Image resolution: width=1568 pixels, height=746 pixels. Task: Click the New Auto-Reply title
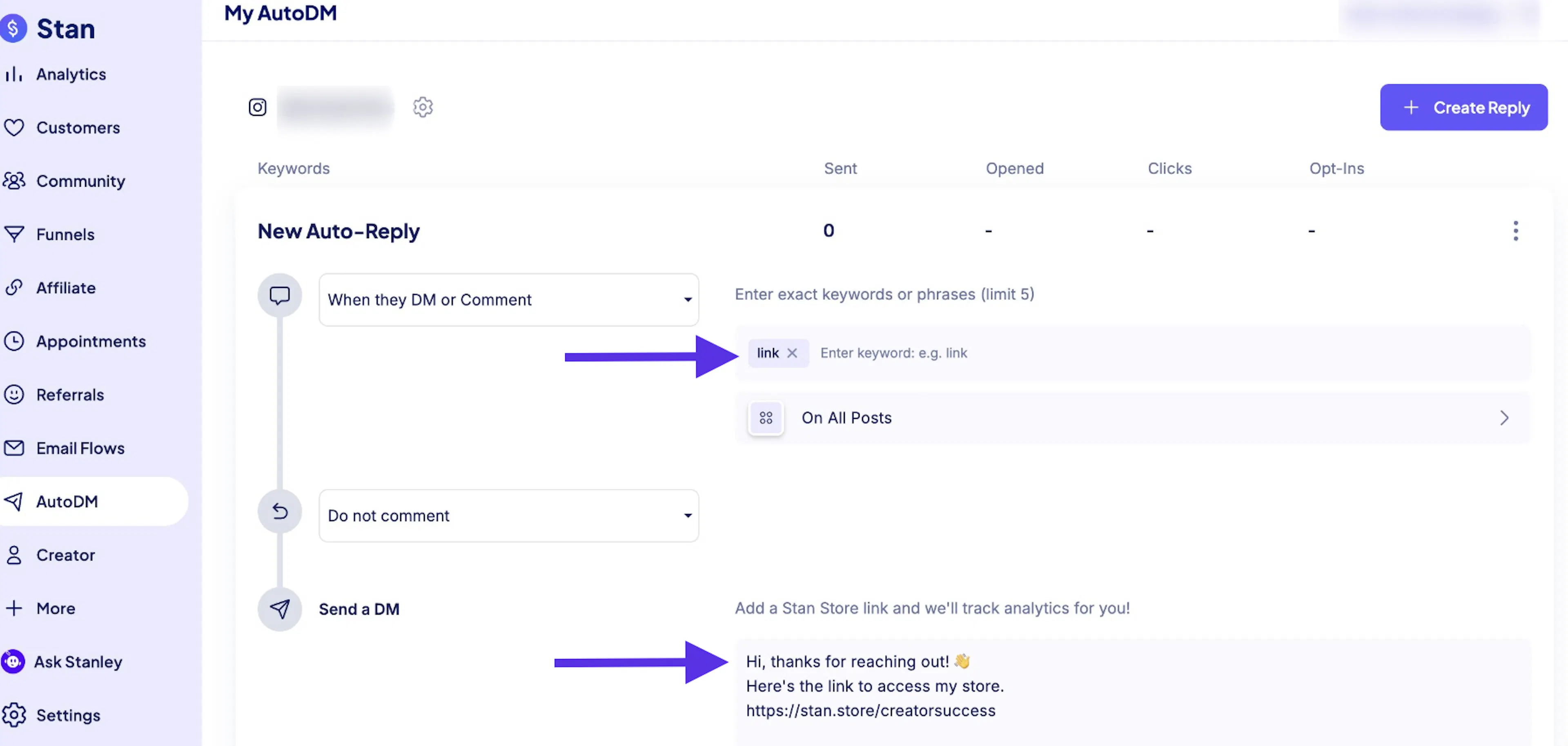(x=339, y=231)
